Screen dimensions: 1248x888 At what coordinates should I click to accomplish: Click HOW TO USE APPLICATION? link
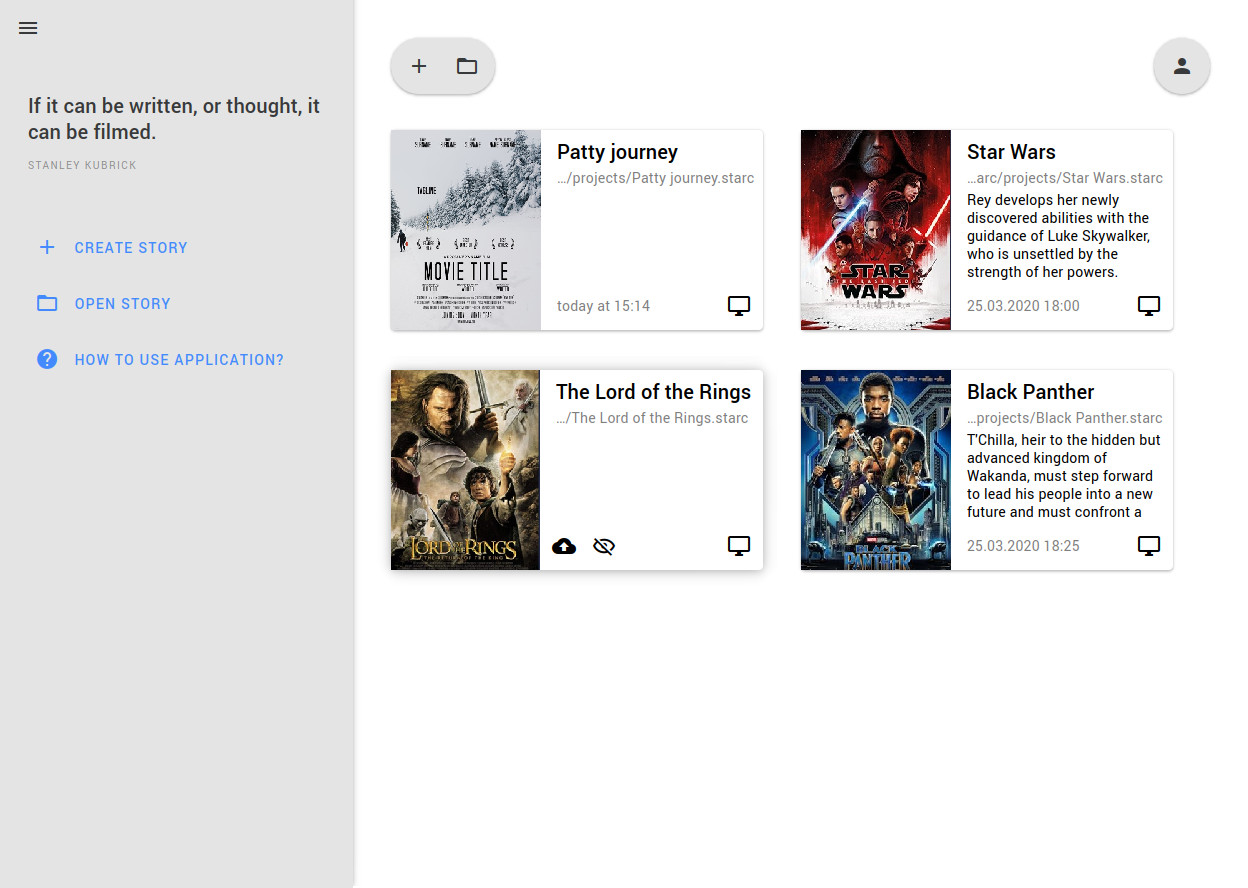(179, 359)
